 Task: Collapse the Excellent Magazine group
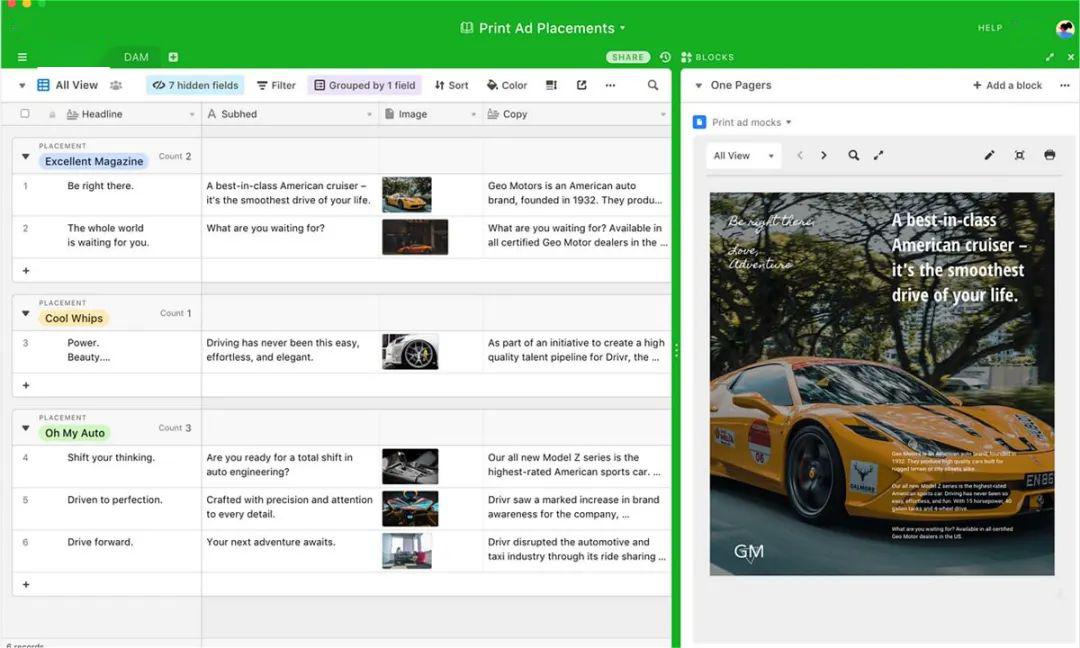(x=25, y=157)
